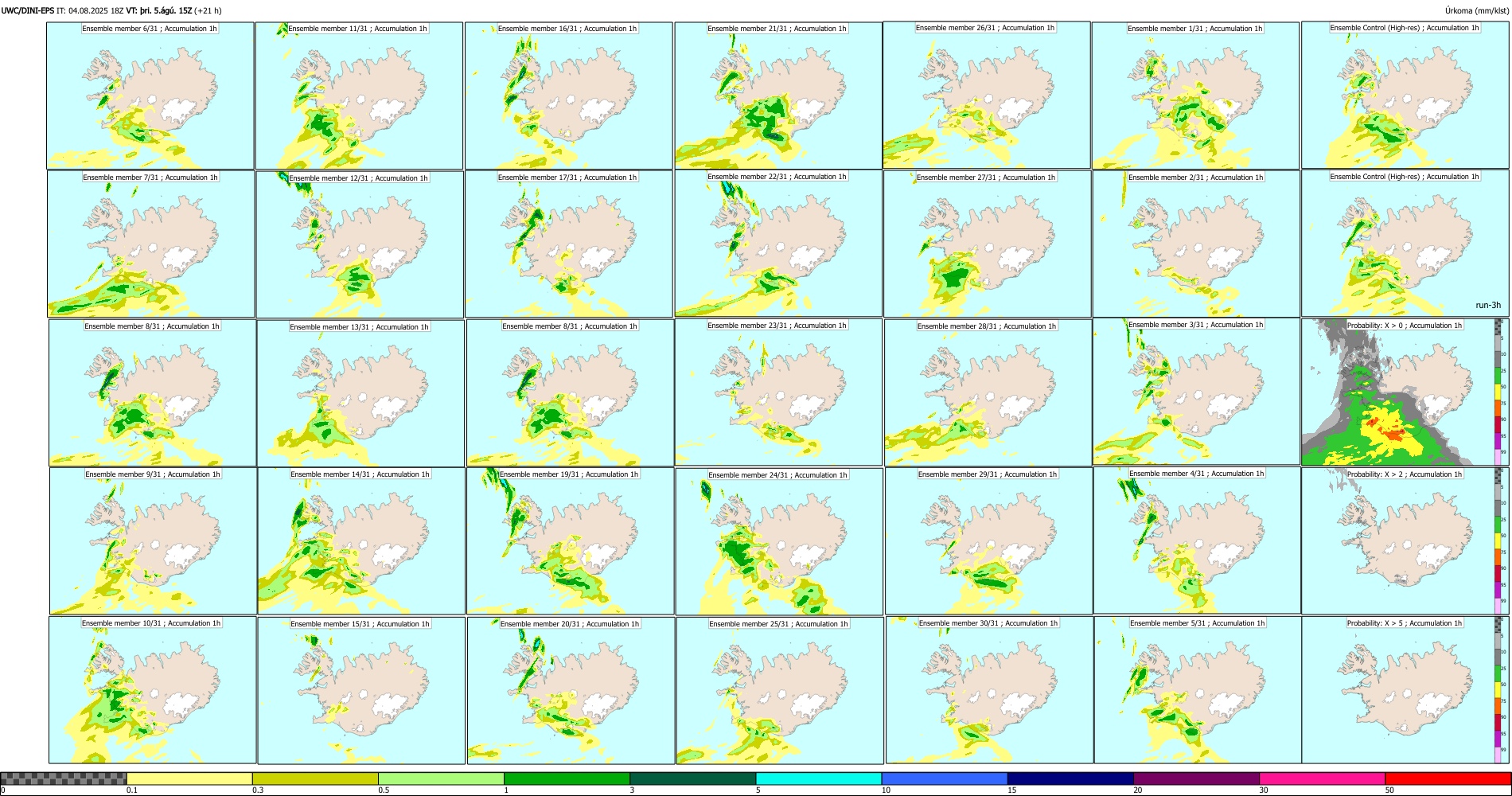
Task: Select the dark green 3–5 legend swatch
Action: tap(692, 778)
